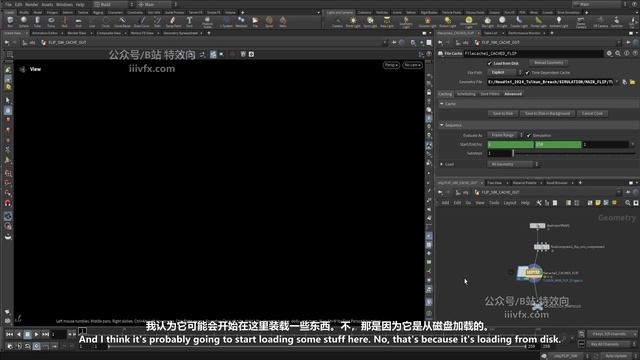
Task: Click the timeline Play forward button
Action: click(x=36, y=335)
